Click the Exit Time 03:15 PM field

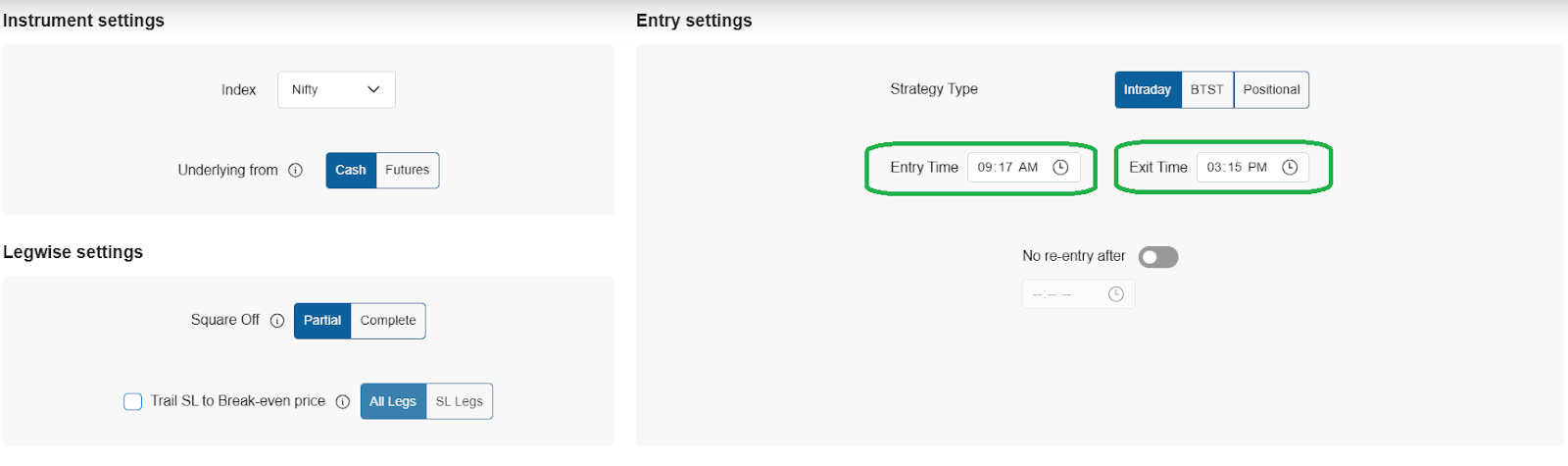point(1252,168)
